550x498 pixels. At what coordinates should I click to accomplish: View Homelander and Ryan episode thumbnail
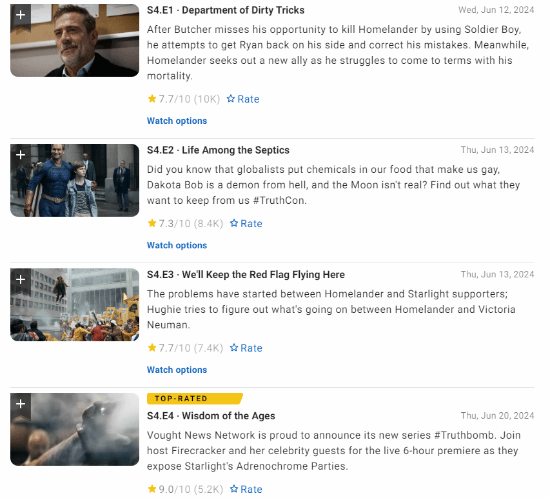pyautogui.click(x=74, y=181)
